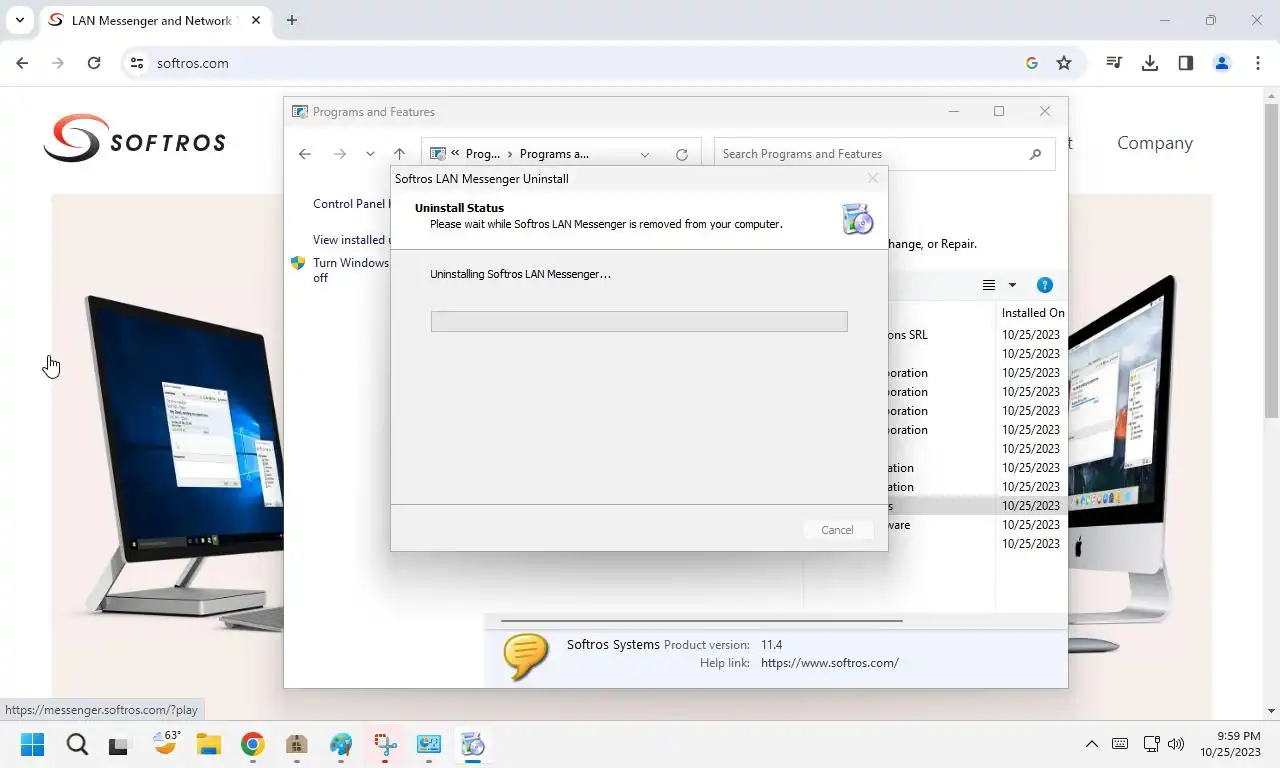
Task: Go forward in Programs and Features window
Action: [340, 154]
